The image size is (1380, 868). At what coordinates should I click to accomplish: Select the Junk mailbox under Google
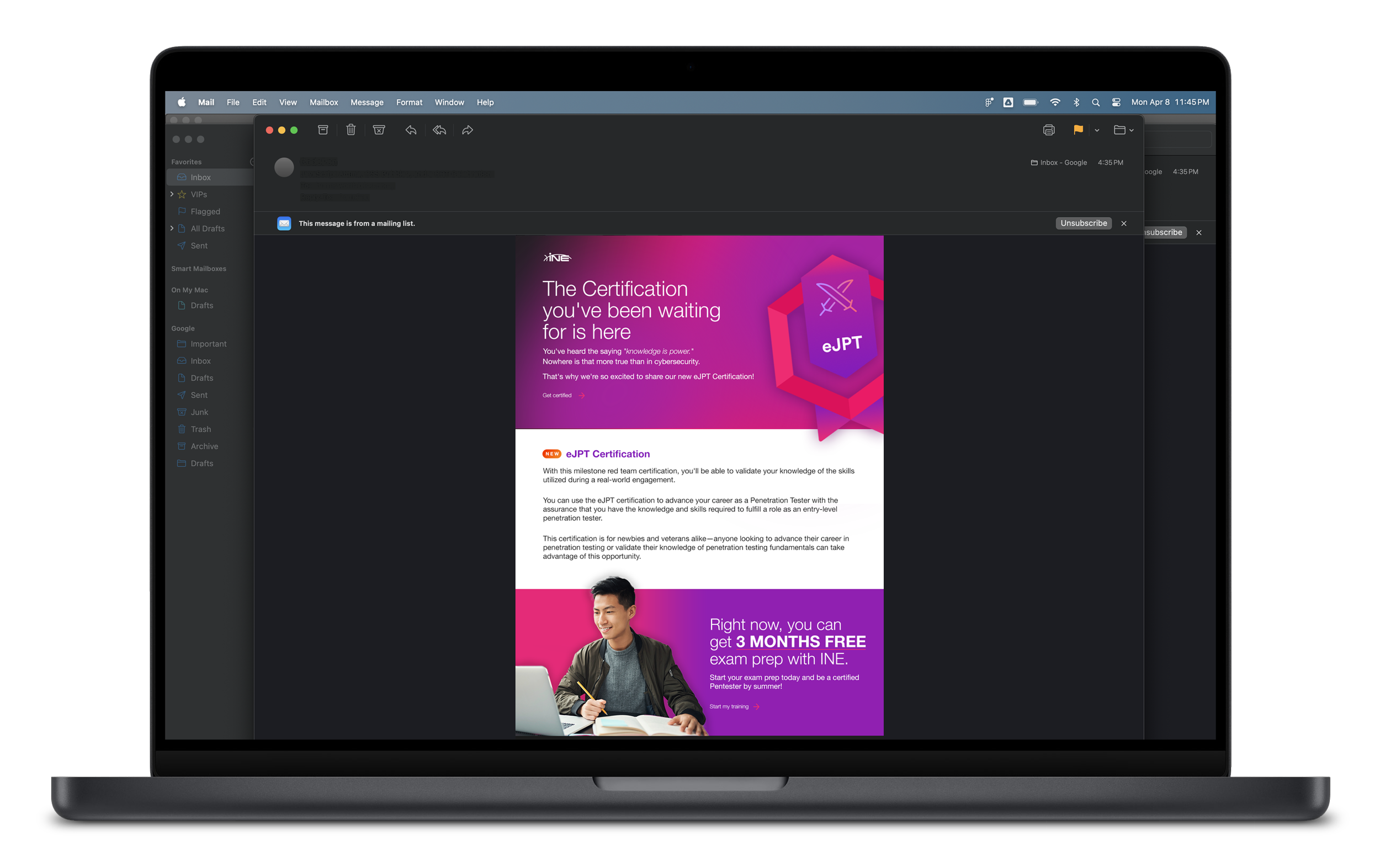click(199, 412)
